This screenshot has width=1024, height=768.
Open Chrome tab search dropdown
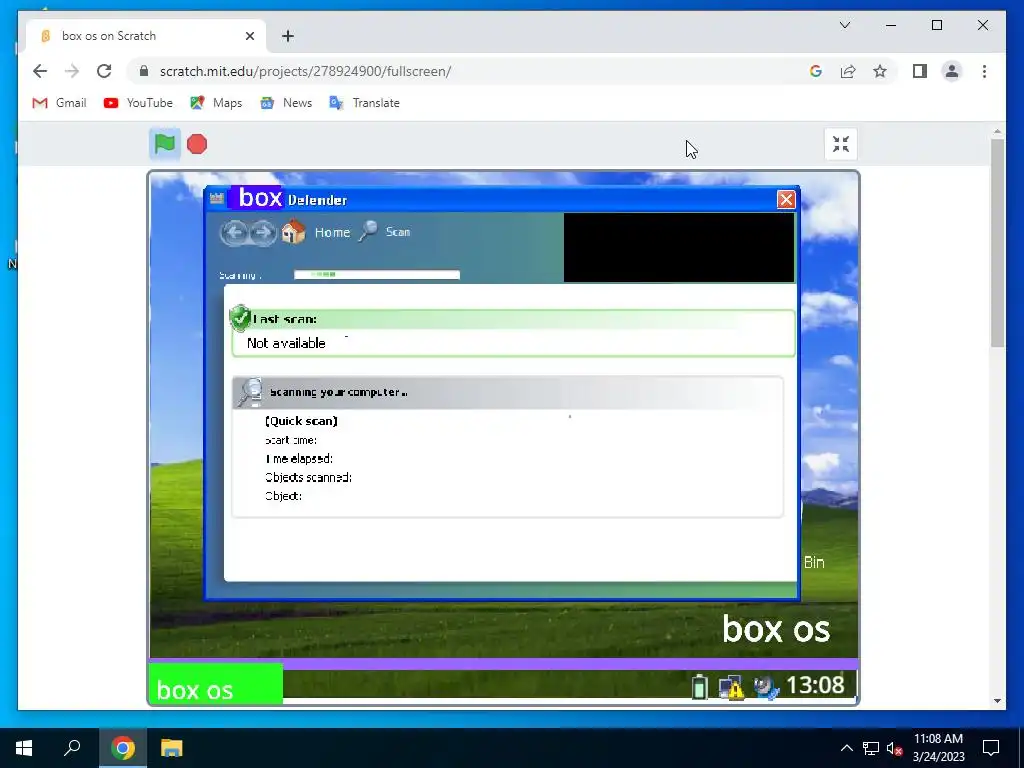pyautogui.click(x=844, y=25)
